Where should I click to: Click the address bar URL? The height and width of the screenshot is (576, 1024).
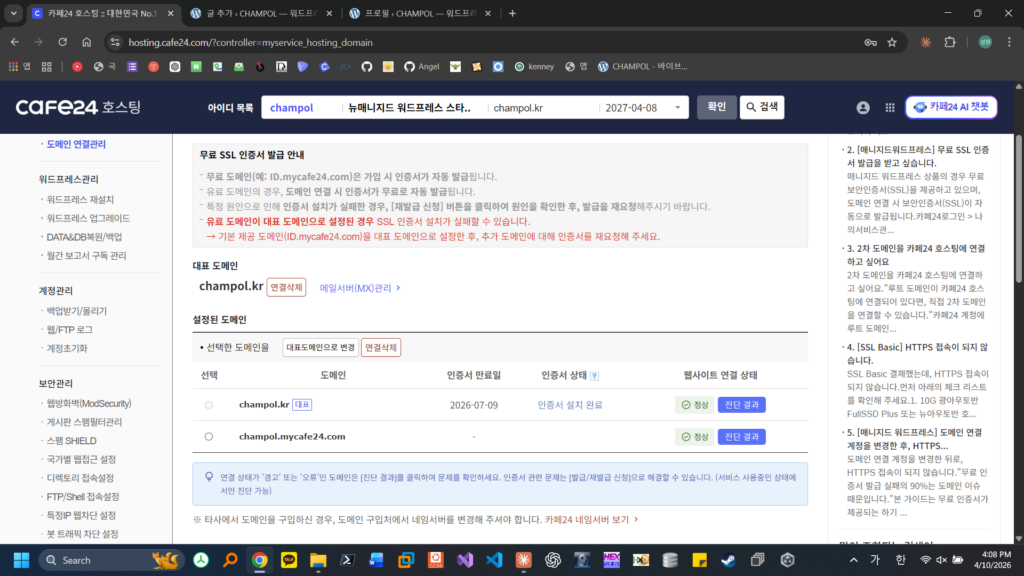coord(250,42)
